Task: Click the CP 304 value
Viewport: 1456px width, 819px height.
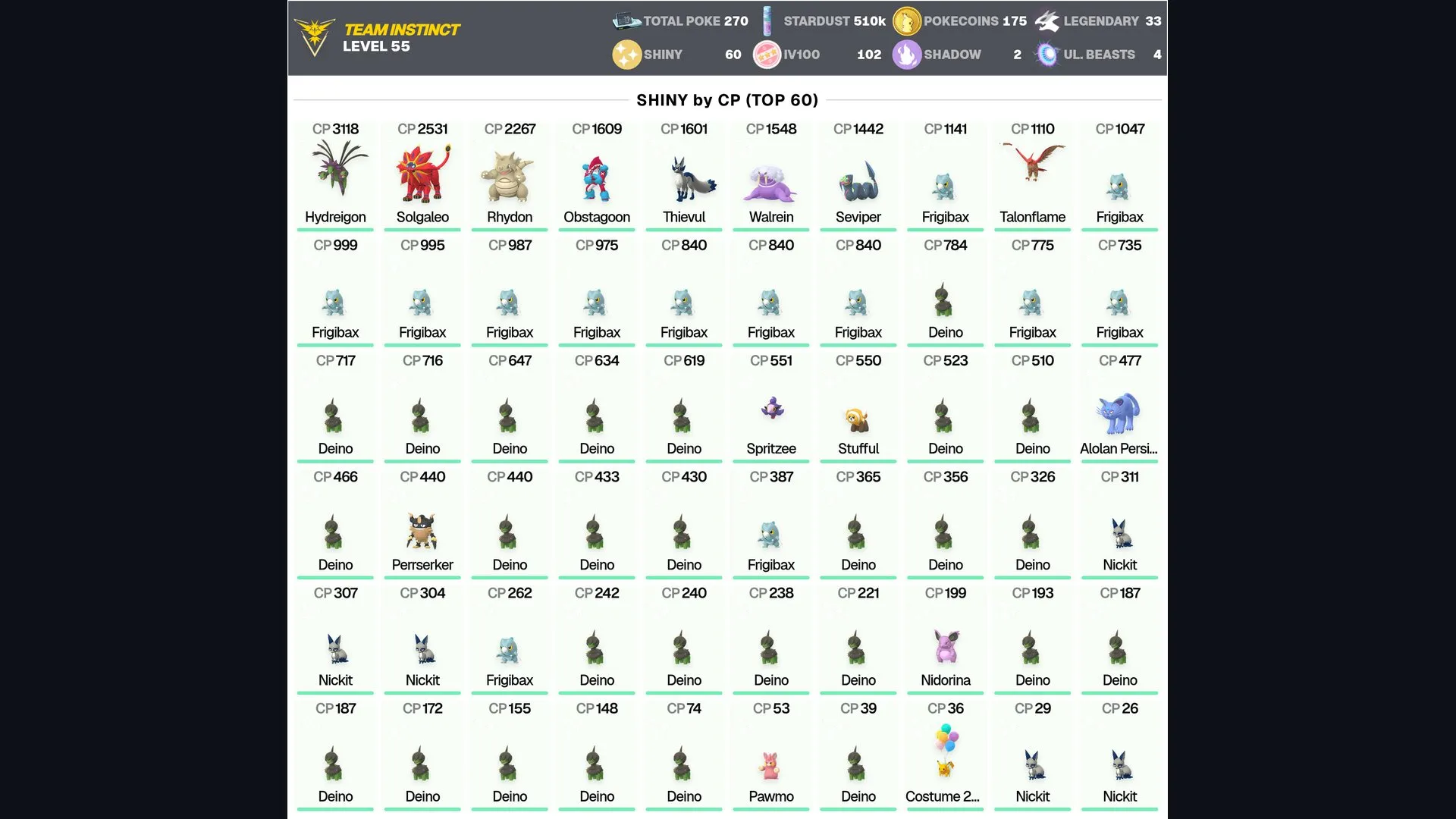Action: click(422, 593)
